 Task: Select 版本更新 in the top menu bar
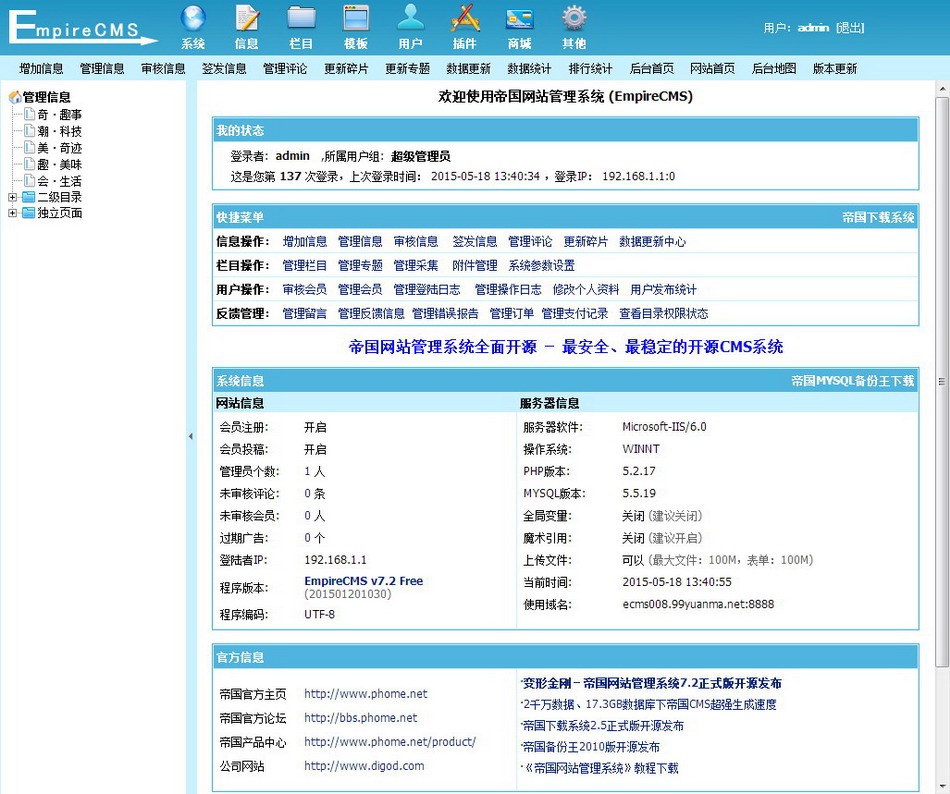coord(835,68)
